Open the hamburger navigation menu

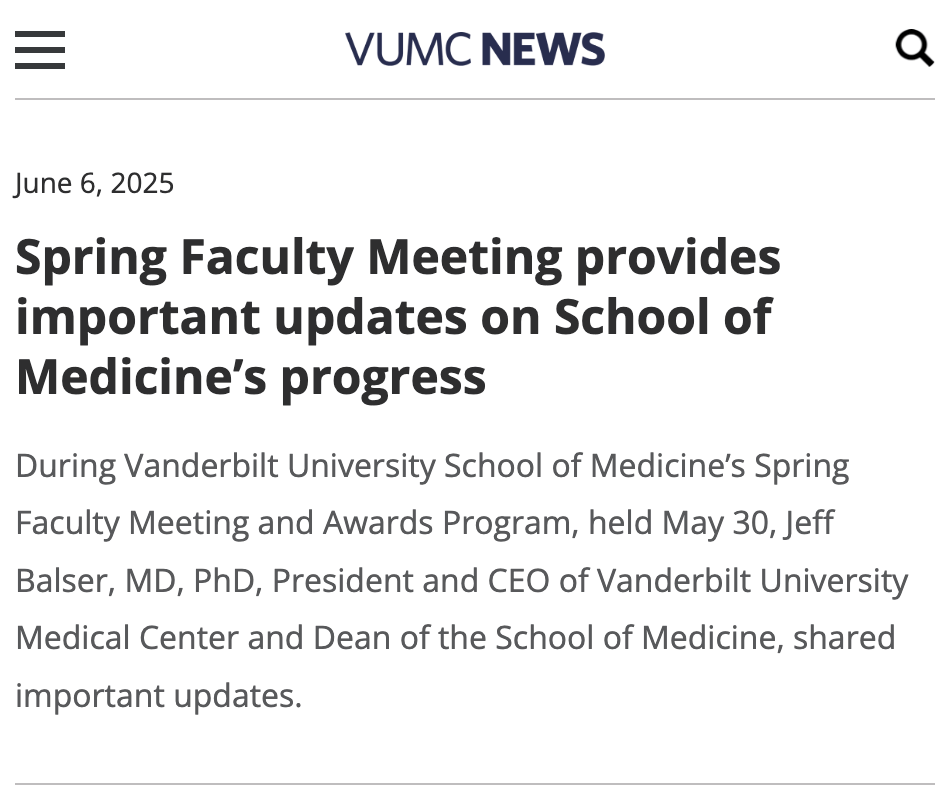click(40, 49)
